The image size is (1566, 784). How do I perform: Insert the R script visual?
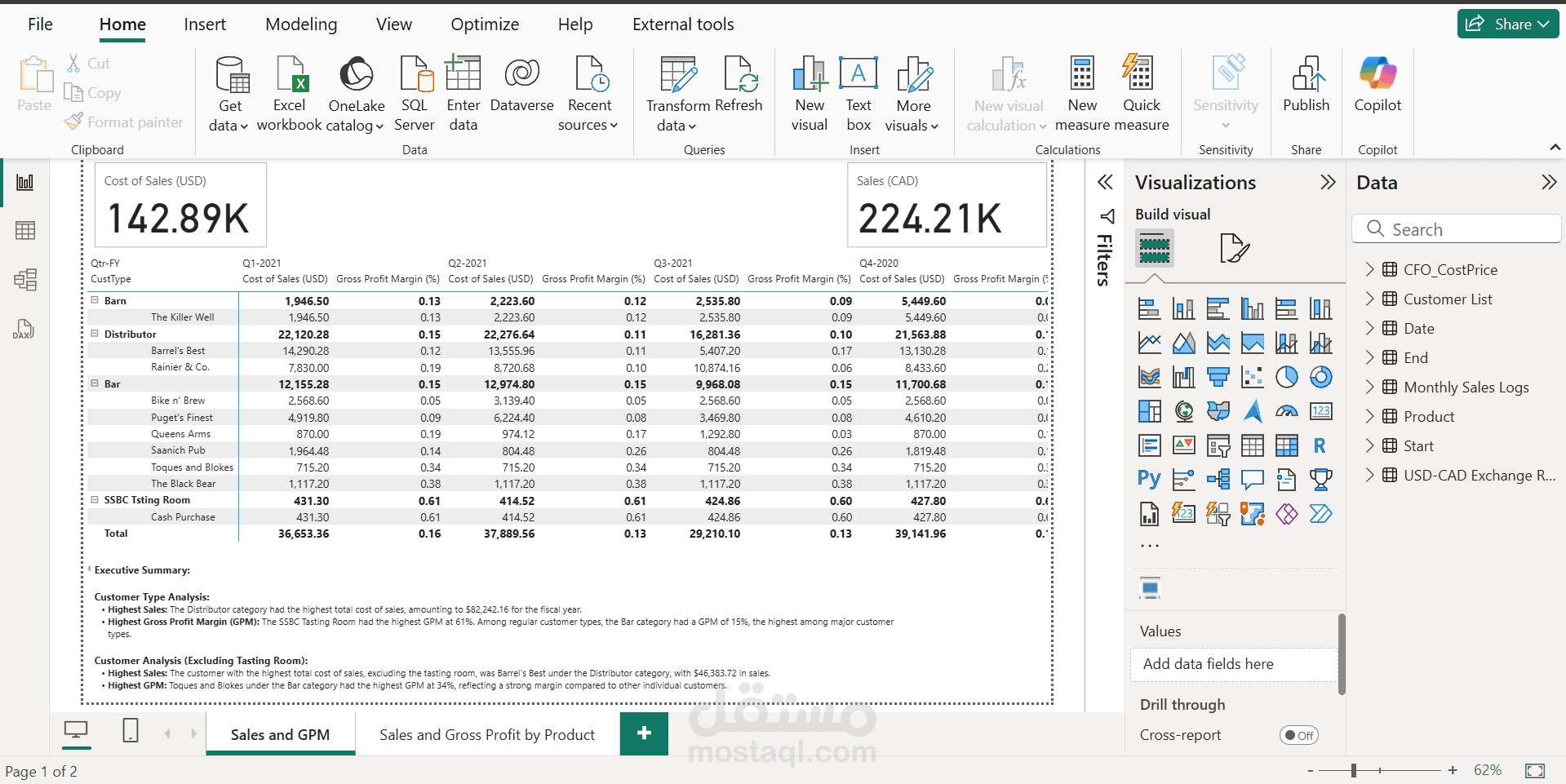pos(1320,445)
